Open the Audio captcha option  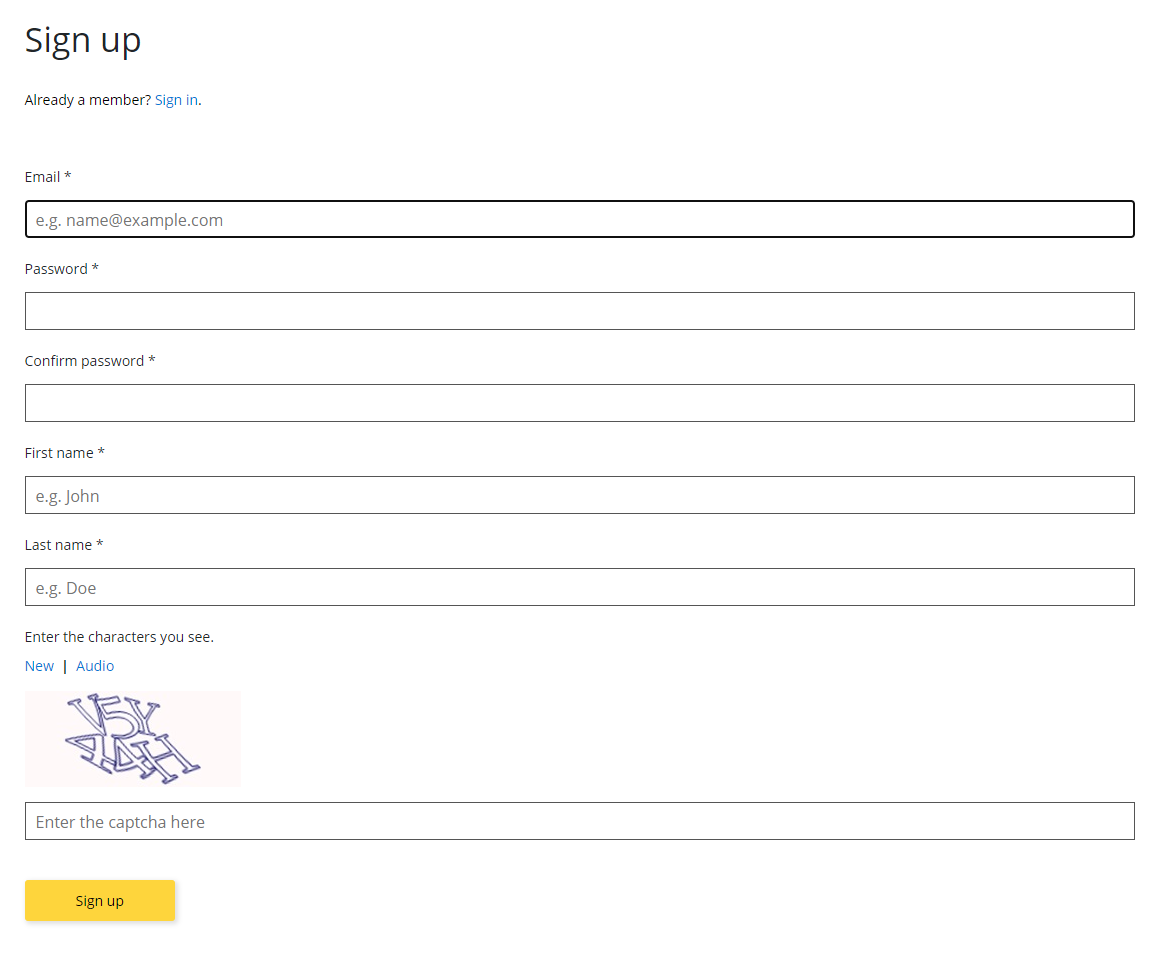[x=95, y=666]
